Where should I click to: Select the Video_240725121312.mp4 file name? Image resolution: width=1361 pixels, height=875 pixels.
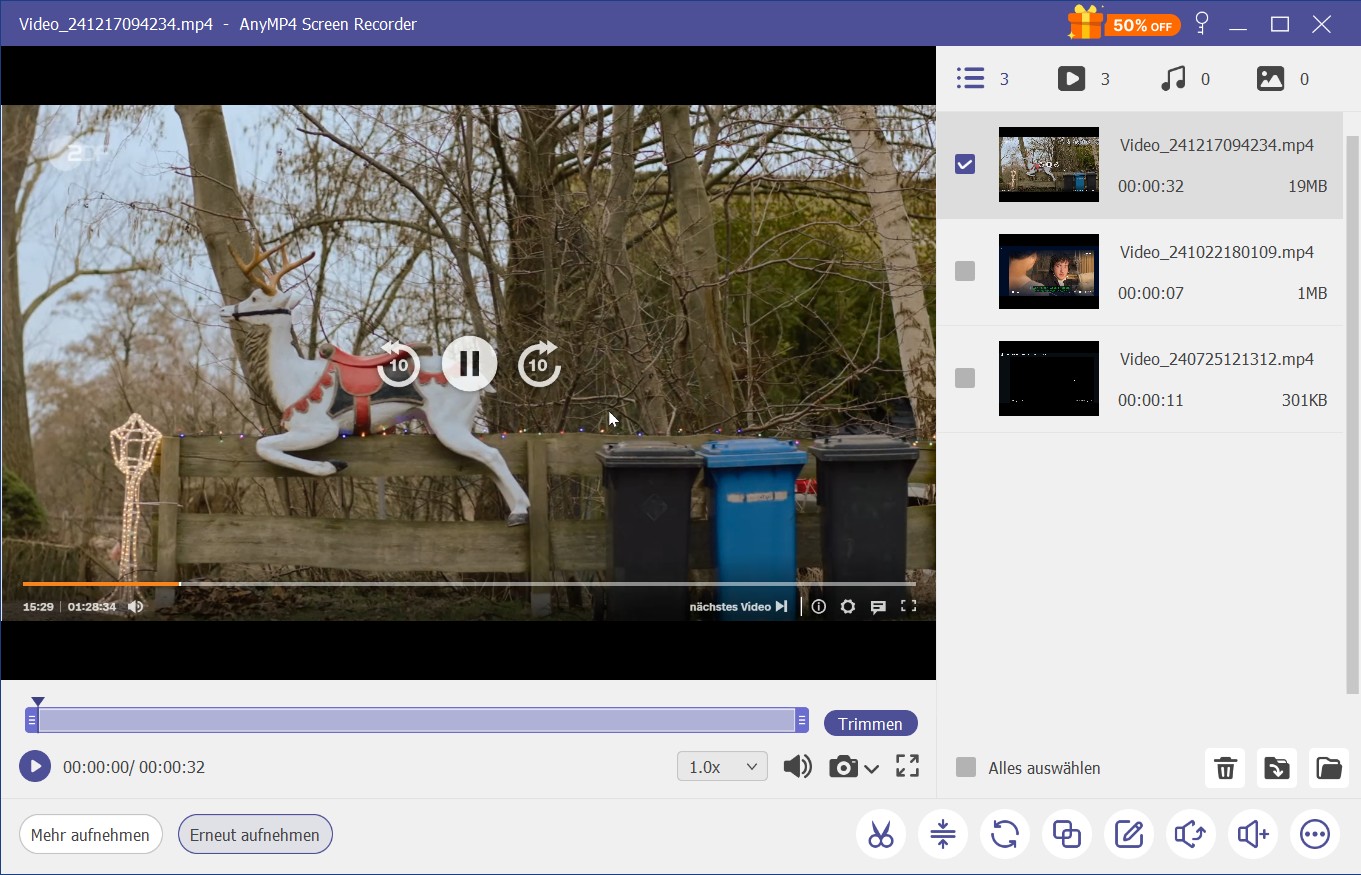pyautogui.click(x=1216, y=359)
